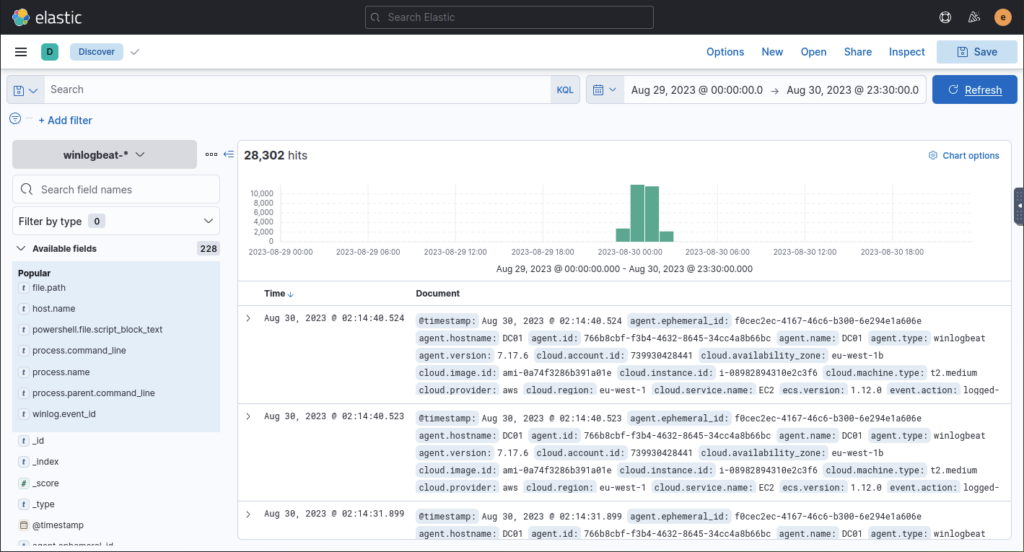Open index pattern options ellipsis

[211, 154]
